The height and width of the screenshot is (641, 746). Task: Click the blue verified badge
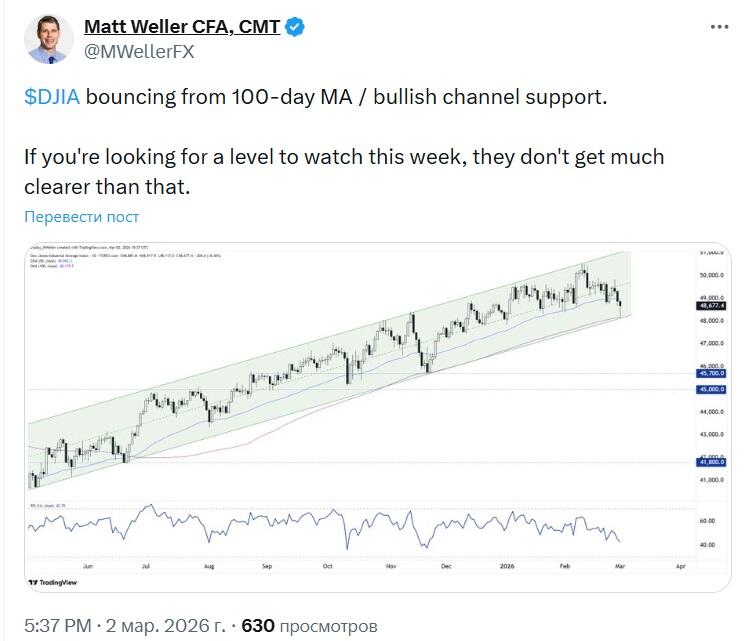pyautogui.click(x=294, y=28)
